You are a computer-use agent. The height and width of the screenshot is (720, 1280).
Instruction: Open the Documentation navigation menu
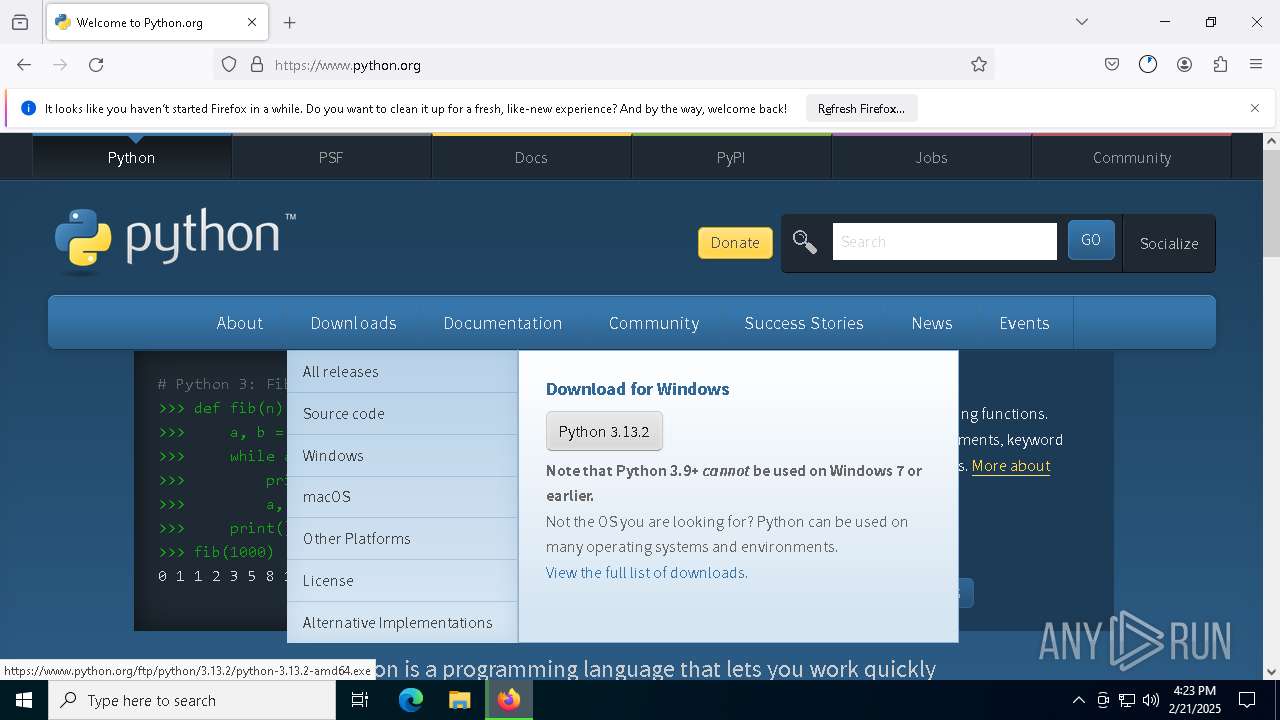pos(503,323)
